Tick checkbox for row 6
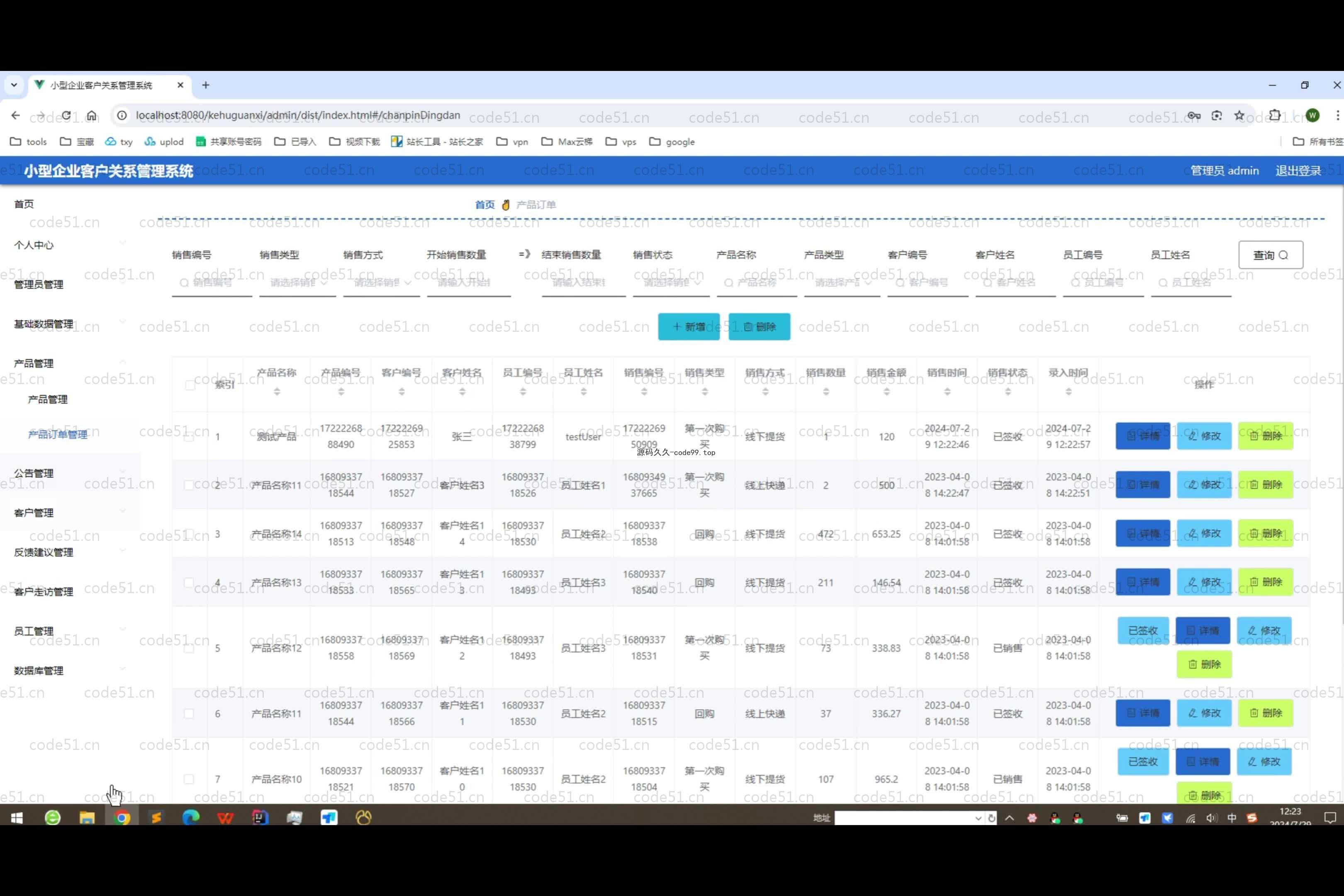 (189, 714)
